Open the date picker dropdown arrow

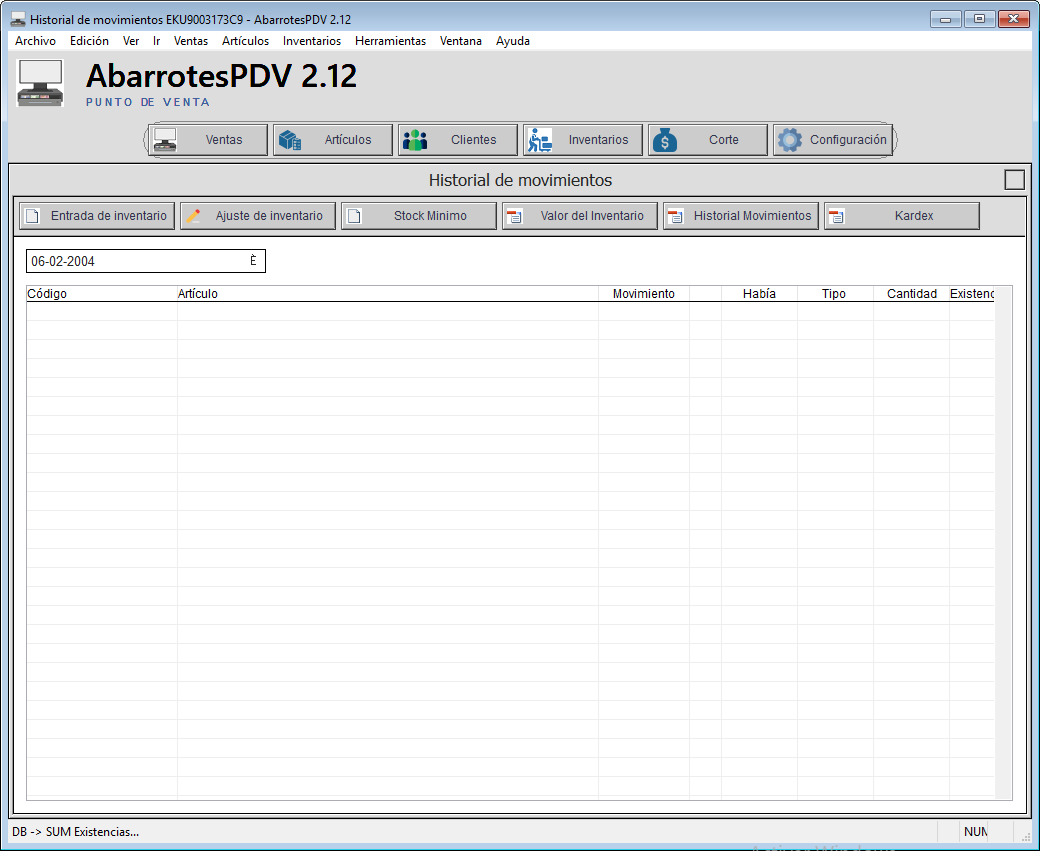point(253,261)
